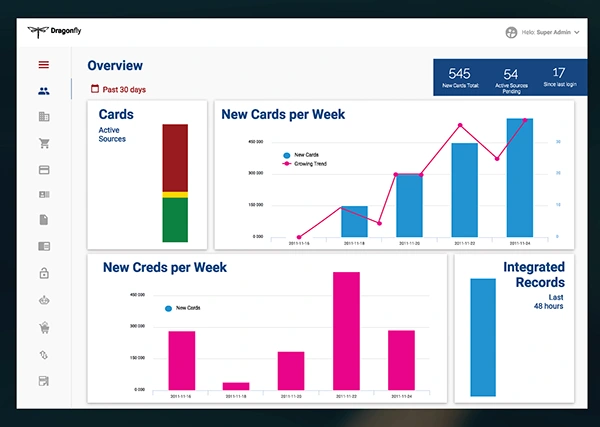The height and width of the screenshot is (427, 600).
Task: Click the Dragonfly logo
Action: pyautogui.click(x=54, y=31)
